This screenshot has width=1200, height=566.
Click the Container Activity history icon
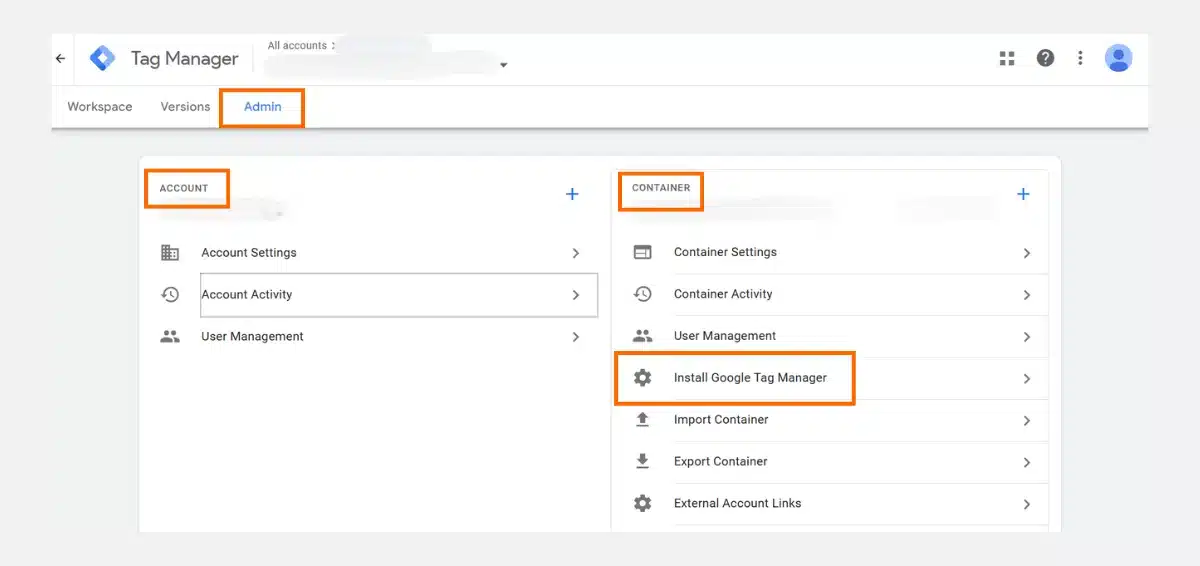642,294
